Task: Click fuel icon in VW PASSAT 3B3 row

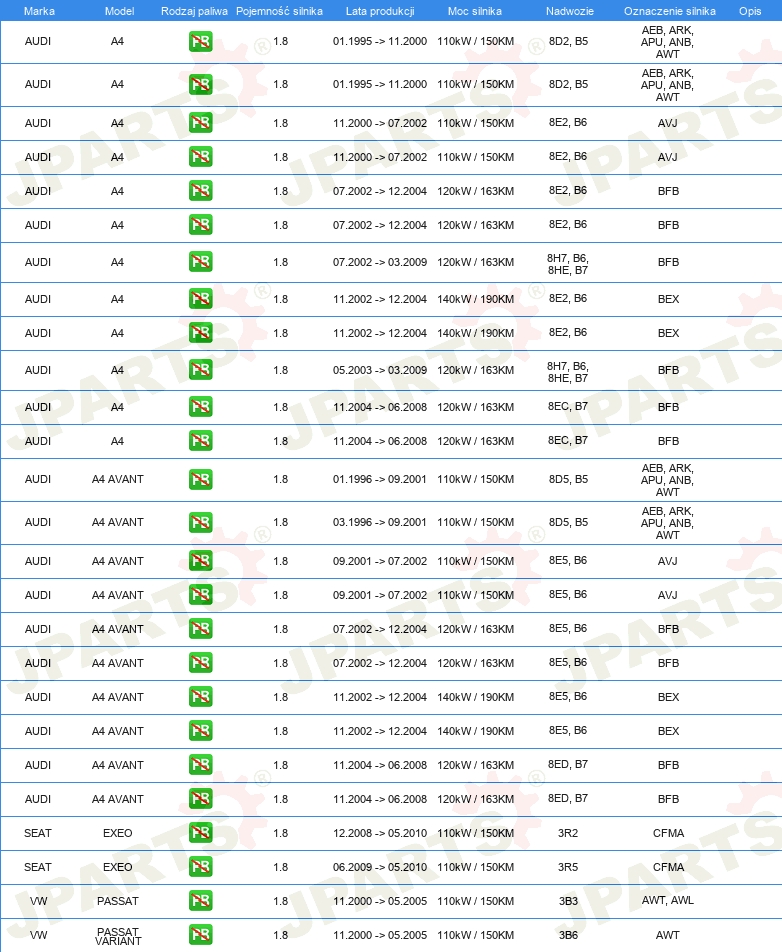Action: [200, 901]
